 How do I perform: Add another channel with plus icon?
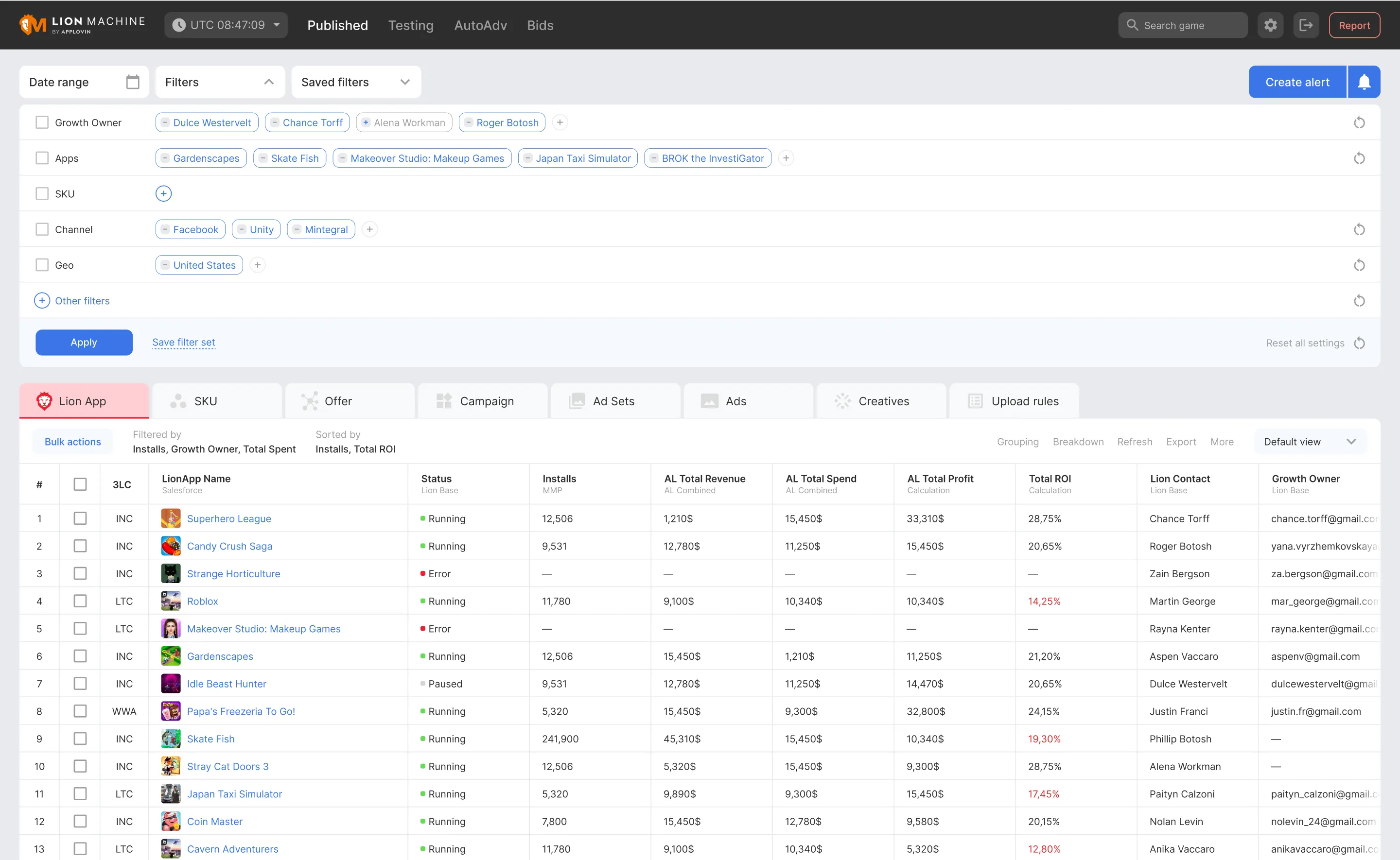coord(370,229)
